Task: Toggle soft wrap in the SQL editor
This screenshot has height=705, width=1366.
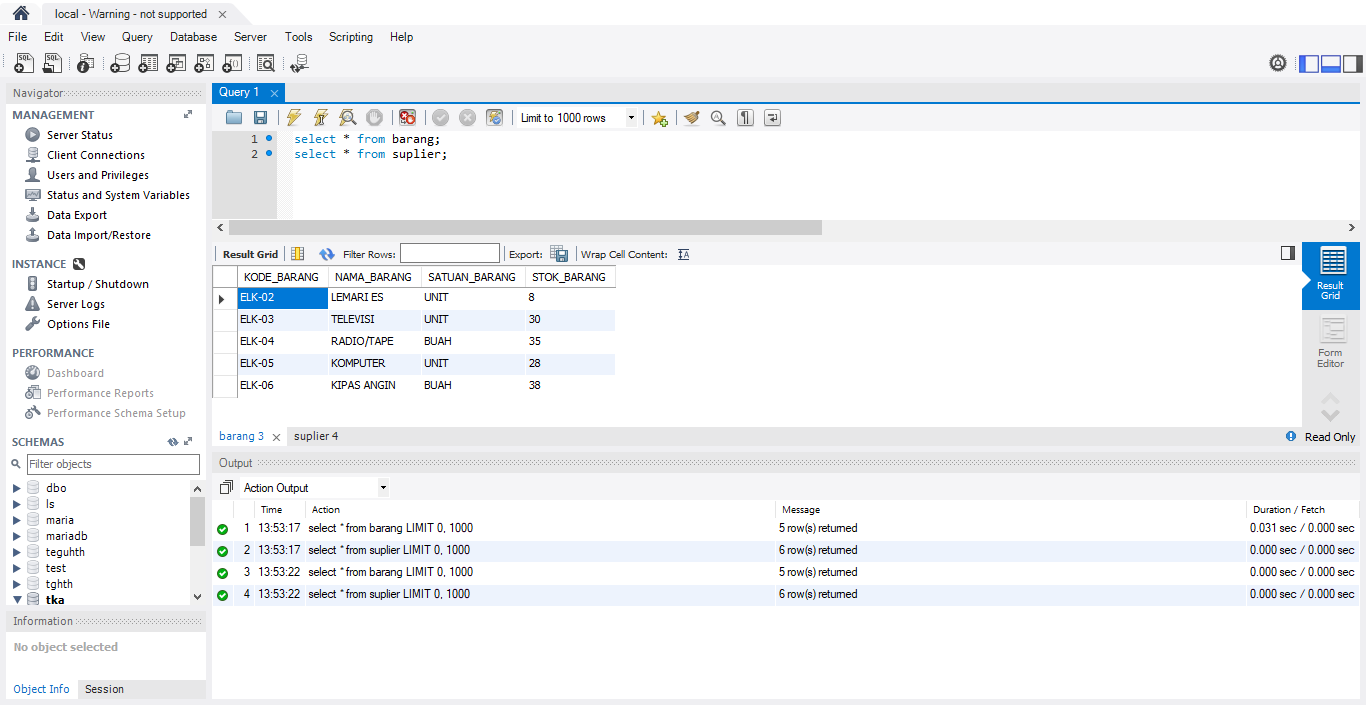Action: (771, 117)
